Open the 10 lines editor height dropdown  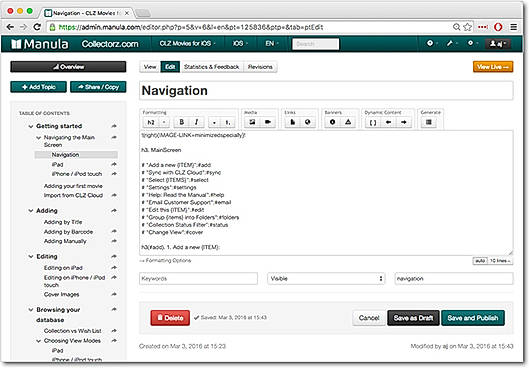pyautogui.click(x=500, y=261)
